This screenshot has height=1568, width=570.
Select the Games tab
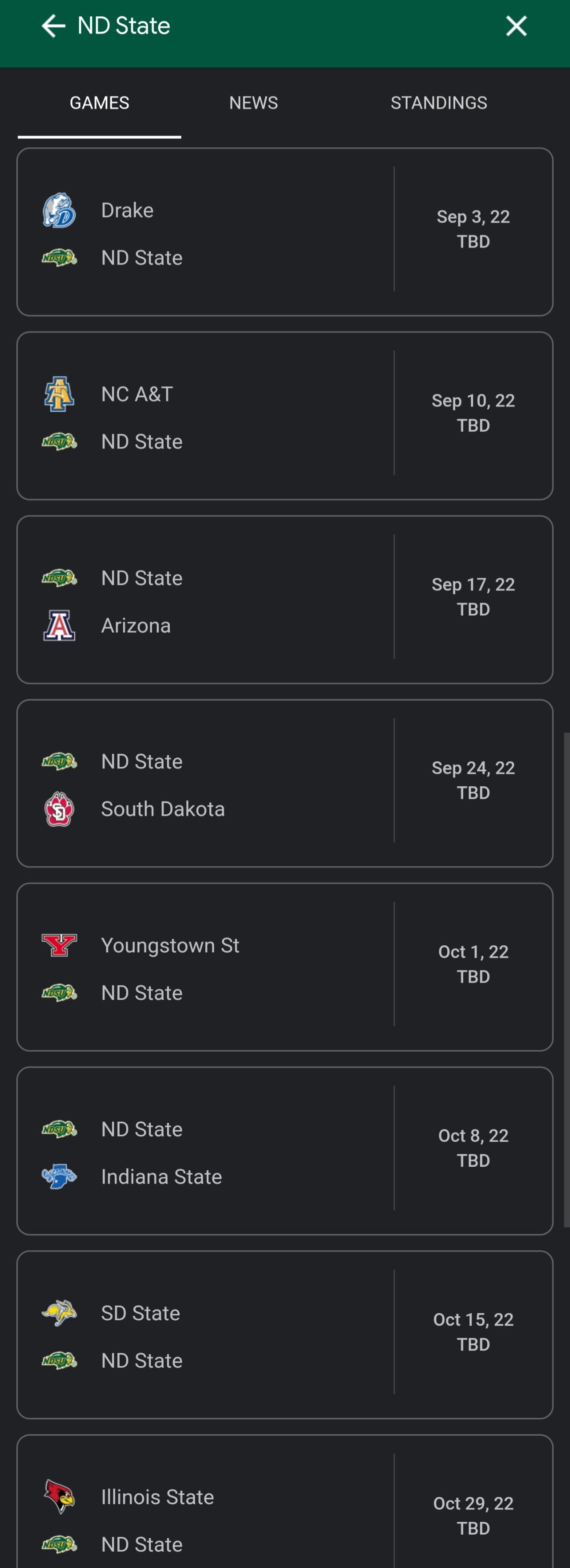pos(99,103)
